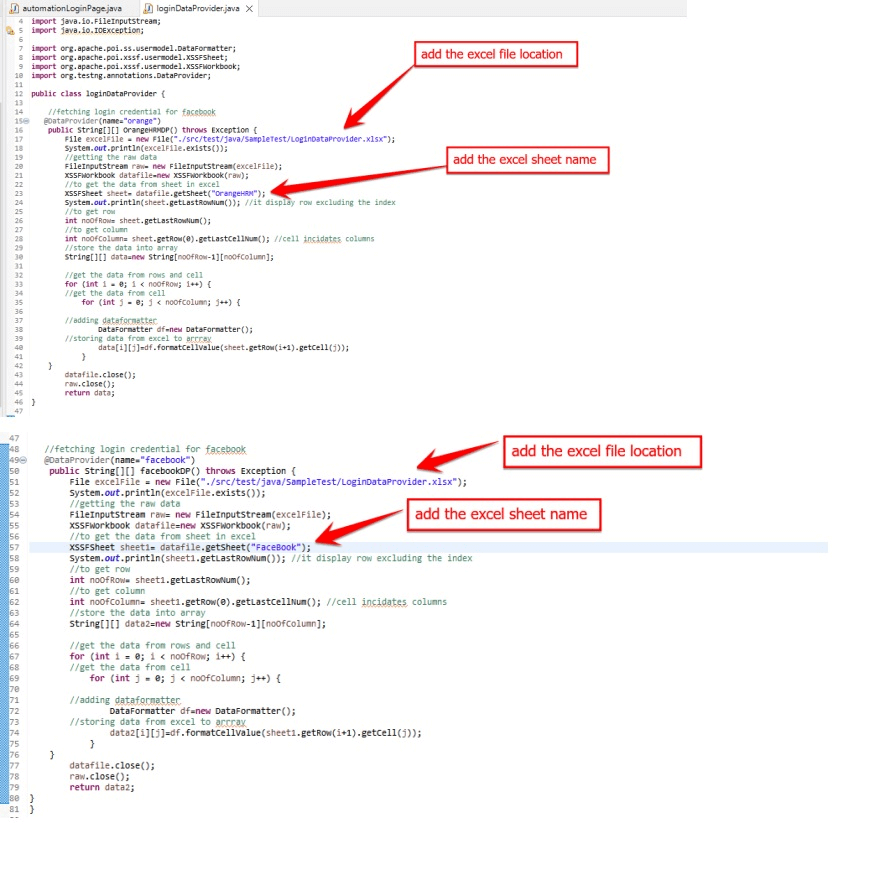Select the loginDataProvider.java editor tab
Screen dimensions: 876x880
point(197,8)
